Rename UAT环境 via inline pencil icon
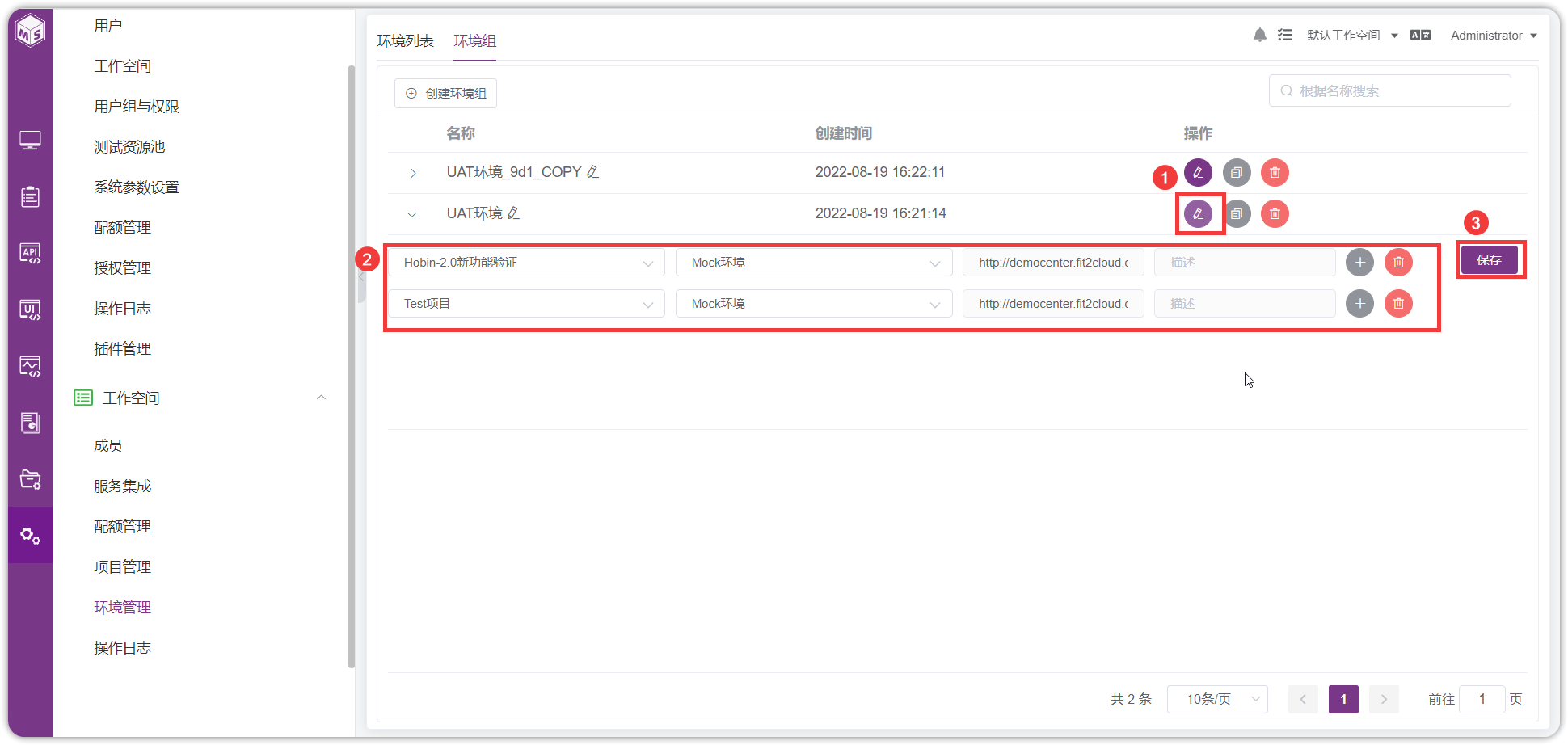 [x=513, y=213]
